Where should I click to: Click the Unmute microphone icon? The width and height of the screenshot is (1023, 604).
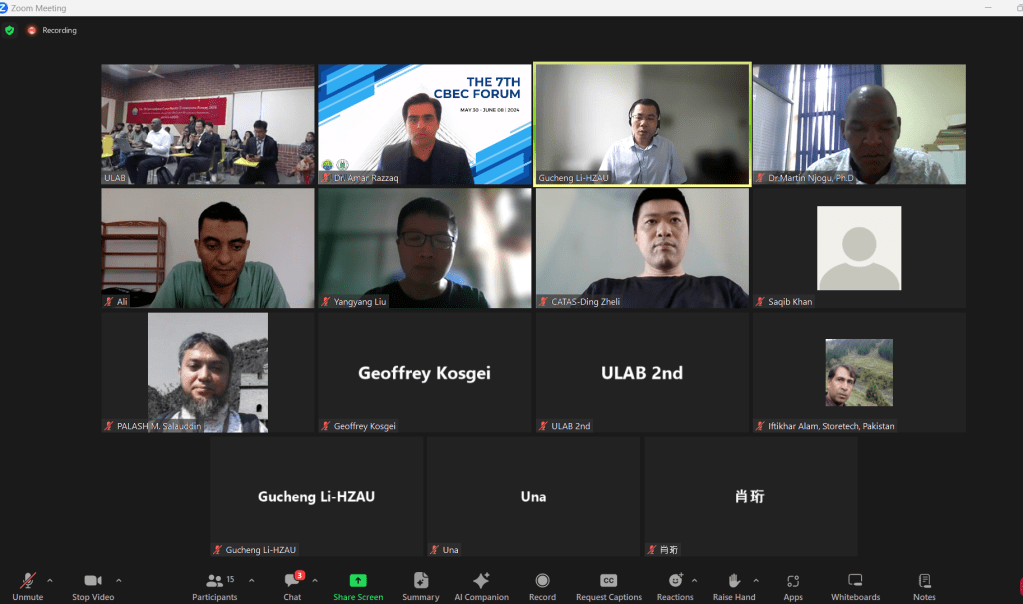pos(27,580)
